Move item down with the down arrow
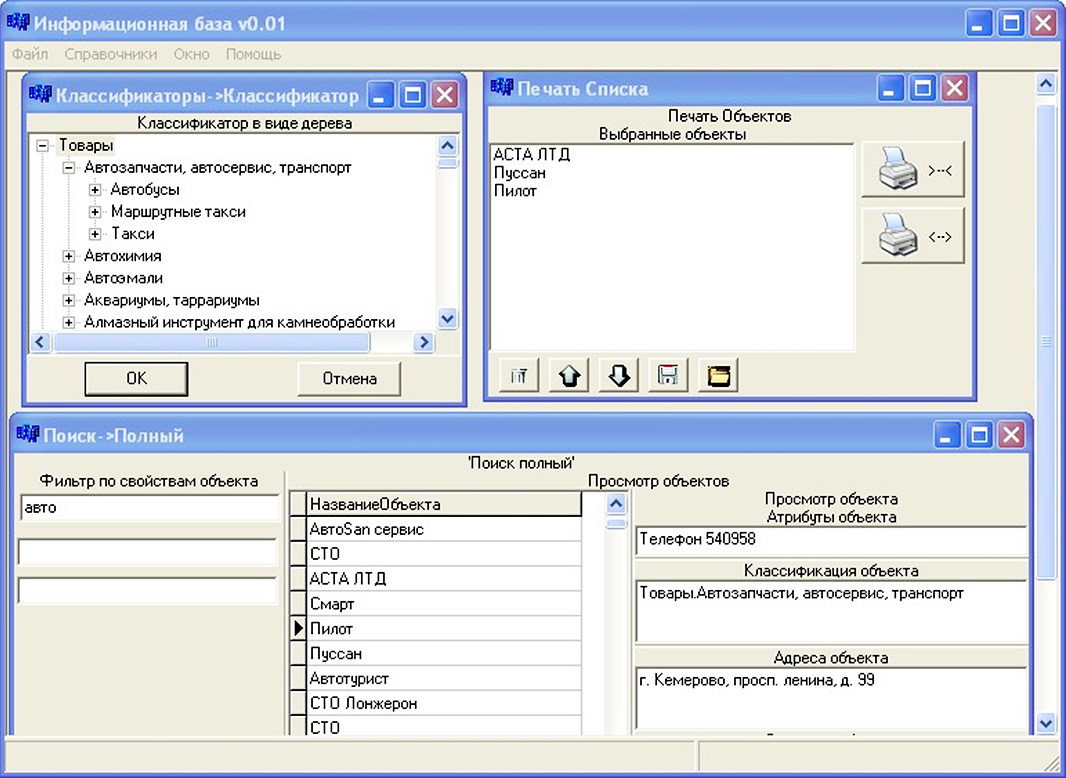1066x778 pixels. tap(619, 375)
